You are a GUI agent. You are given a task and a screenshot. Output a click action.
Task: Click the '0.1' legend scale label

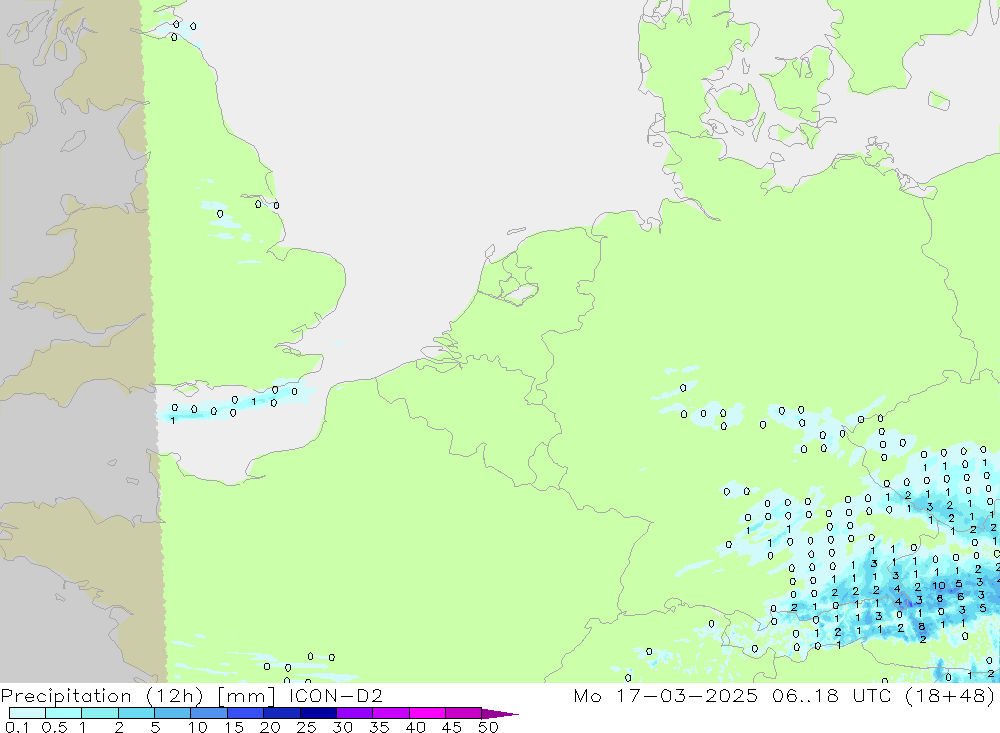coord(17,727)
